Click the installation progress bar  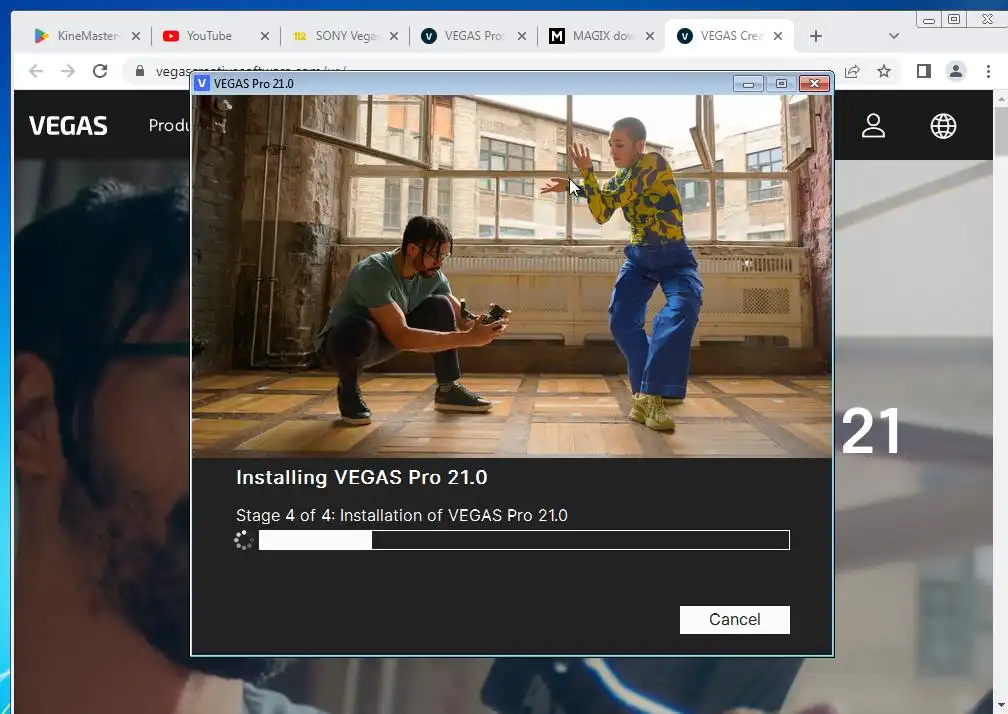click(x=524, y=540)
